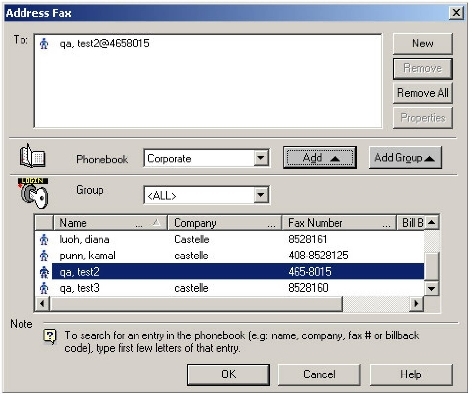Click the Add button

click(x=320, y=158)
